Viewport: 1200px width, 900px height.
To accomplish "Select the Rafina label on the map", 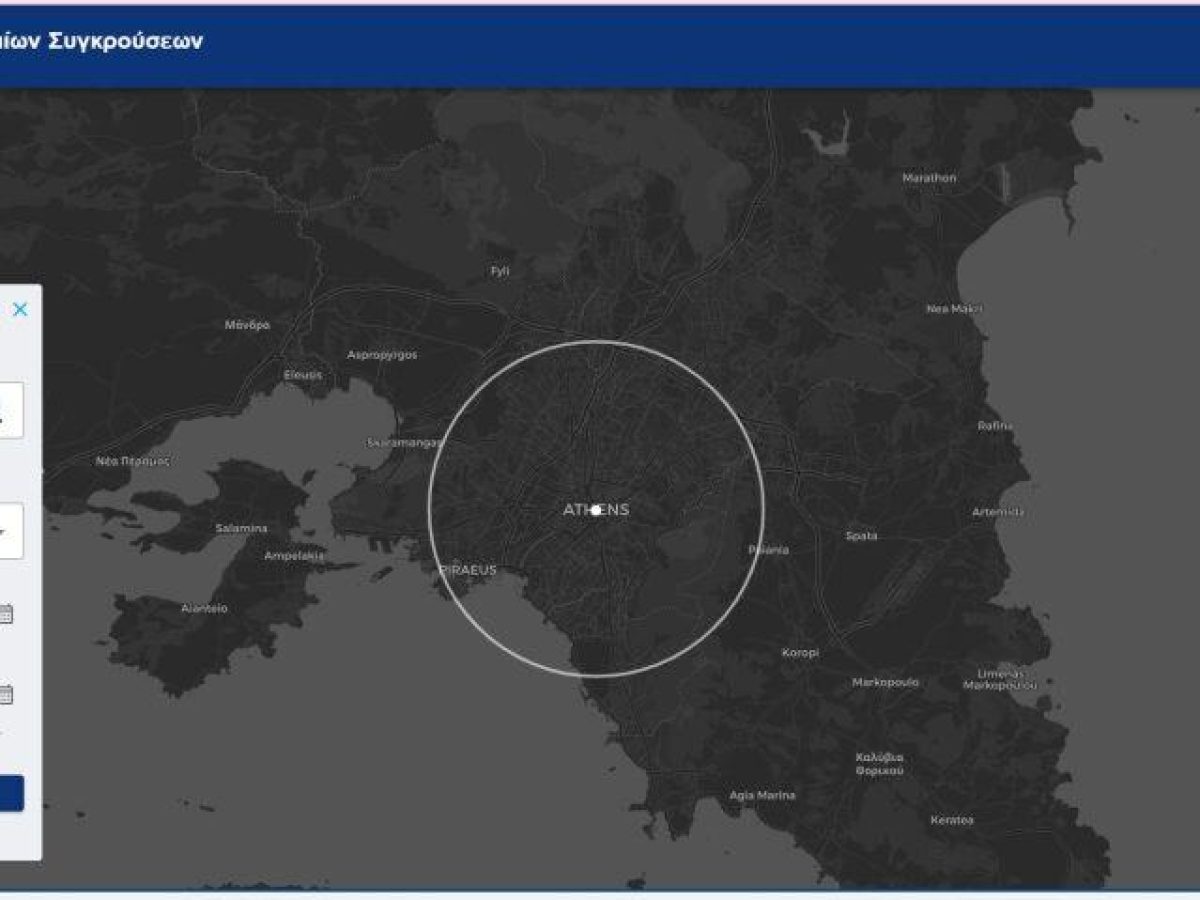I will tap(993, 425).
